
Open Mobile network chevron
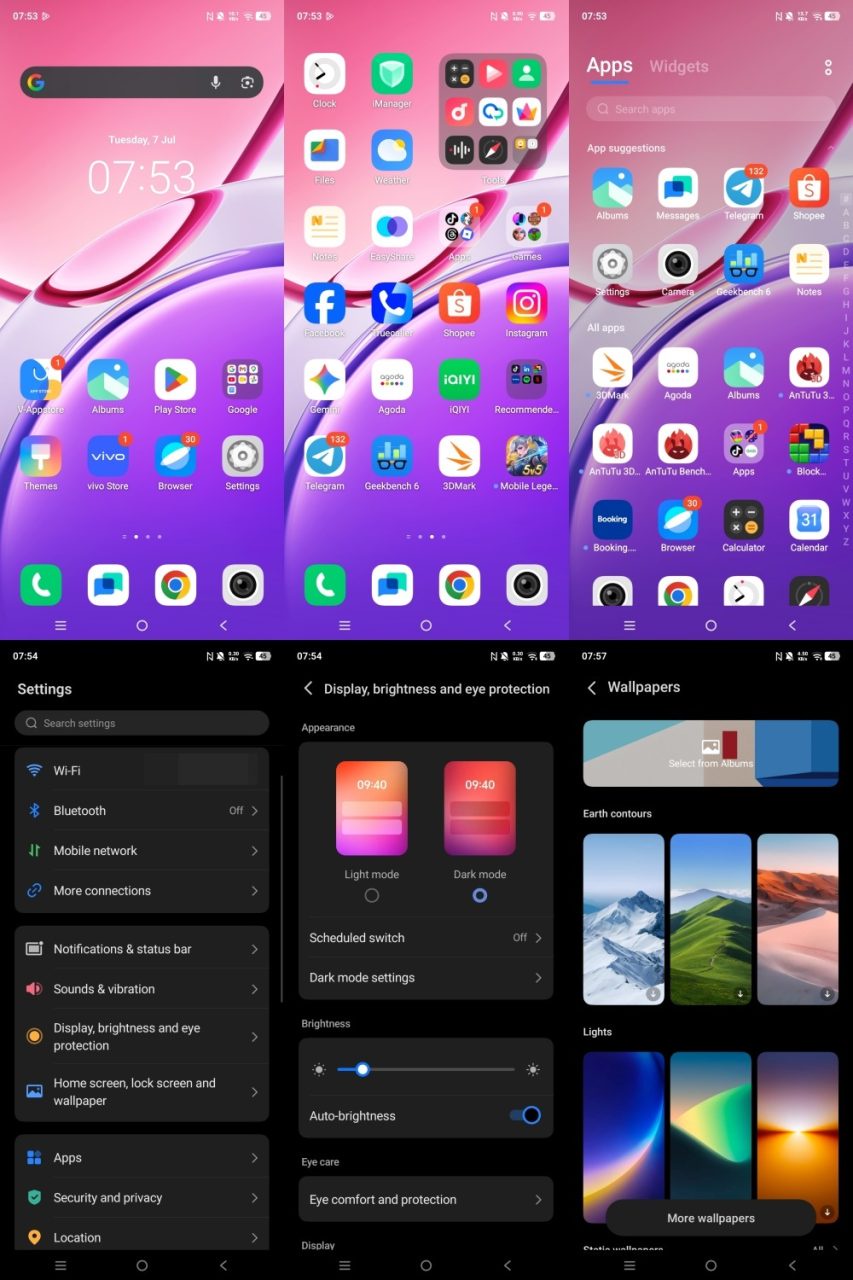tap(255, 851)
